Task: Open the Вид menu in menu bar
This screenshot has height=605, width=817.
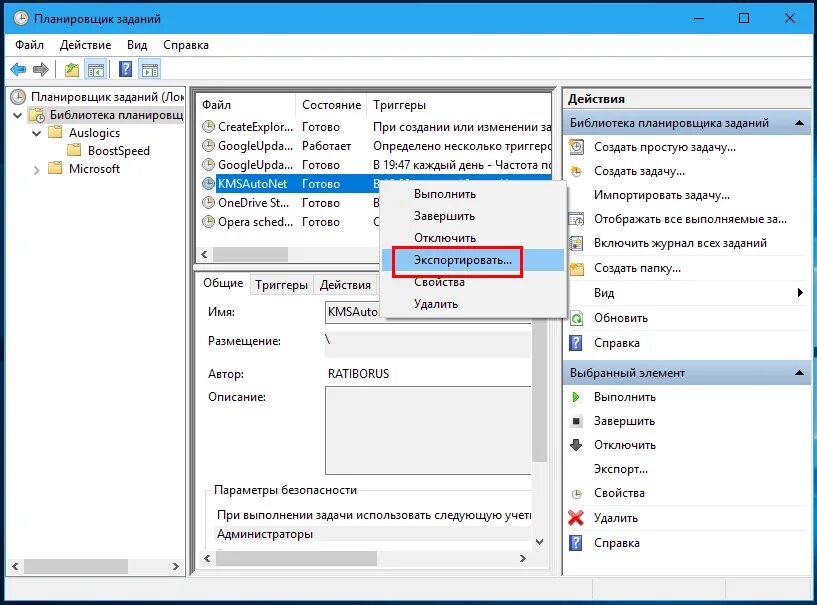Action: point(137,45)
